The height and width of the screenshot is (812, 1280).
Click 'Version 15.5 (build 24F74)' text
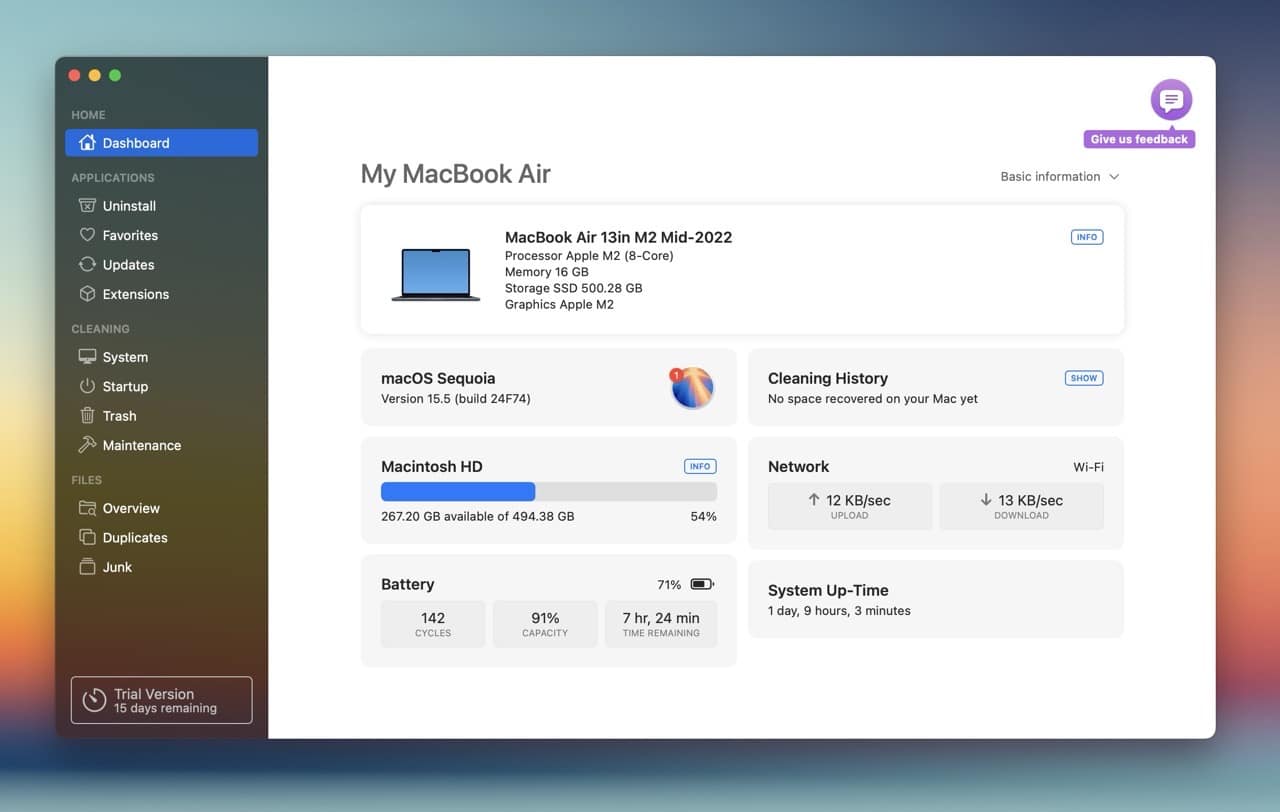tap(456, 399)
